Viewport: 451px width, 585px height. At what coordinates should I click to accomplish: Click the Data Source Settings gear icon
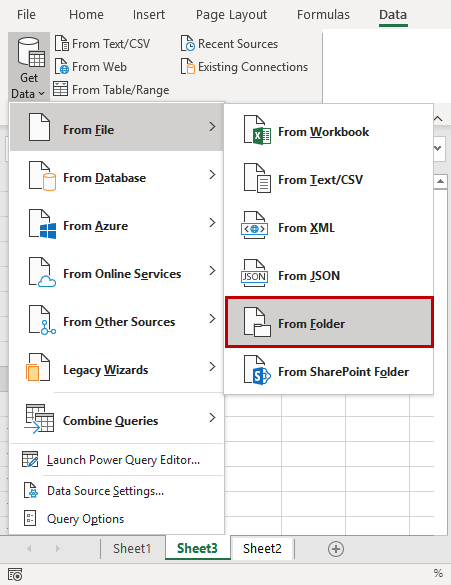click(31, 490)
